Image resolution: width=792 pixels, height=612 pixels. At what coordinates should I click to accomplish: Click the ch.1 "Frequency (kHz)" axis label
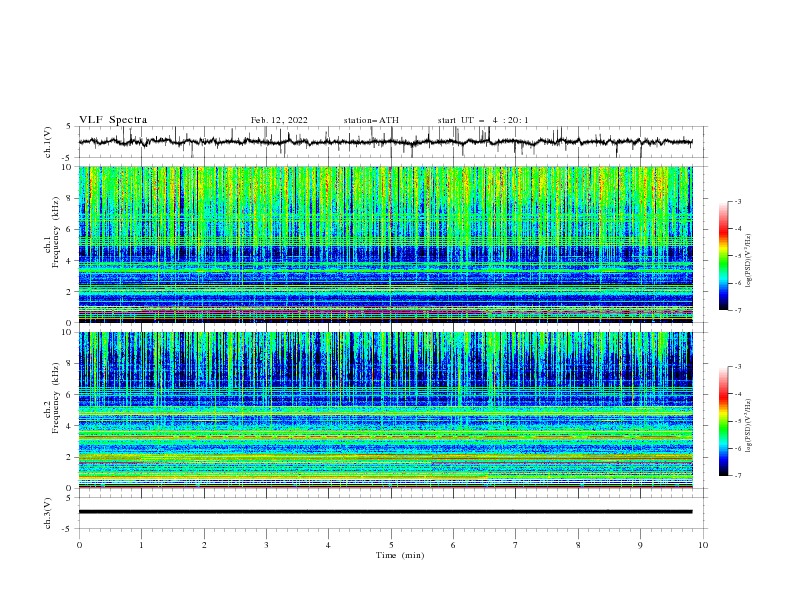click(56, 232)
